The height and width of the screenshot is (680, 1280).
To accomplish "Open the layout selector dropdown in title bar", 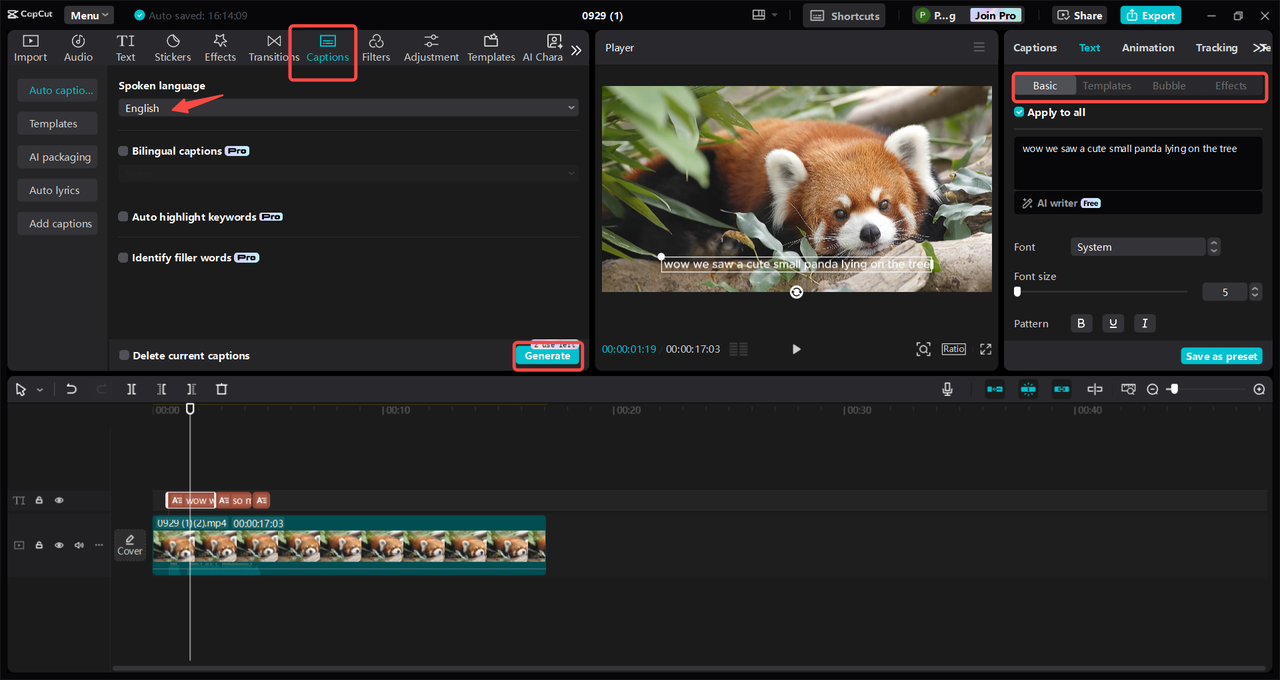I will point(765,15).
